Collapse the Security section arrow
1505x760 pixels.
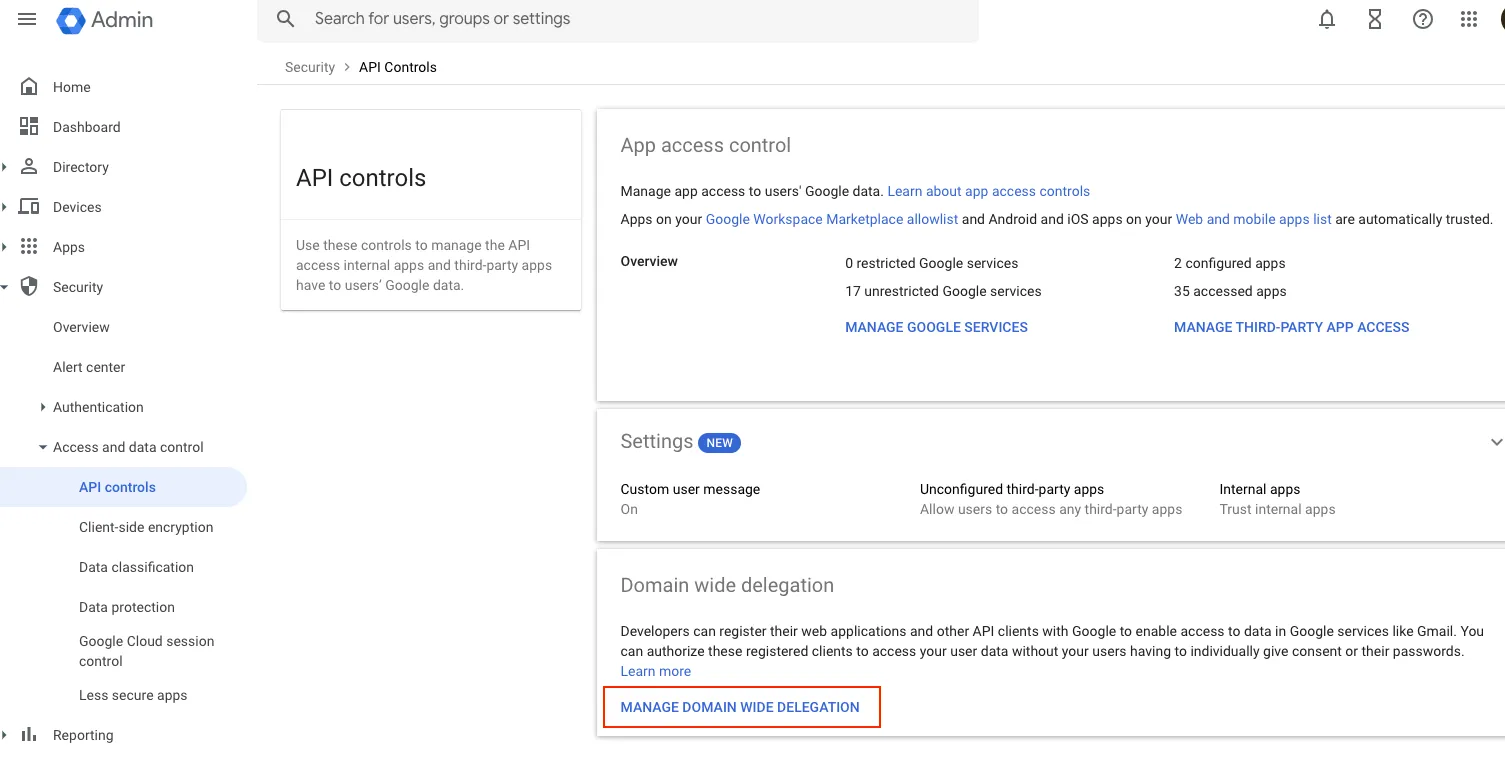(x=5, y=287)
